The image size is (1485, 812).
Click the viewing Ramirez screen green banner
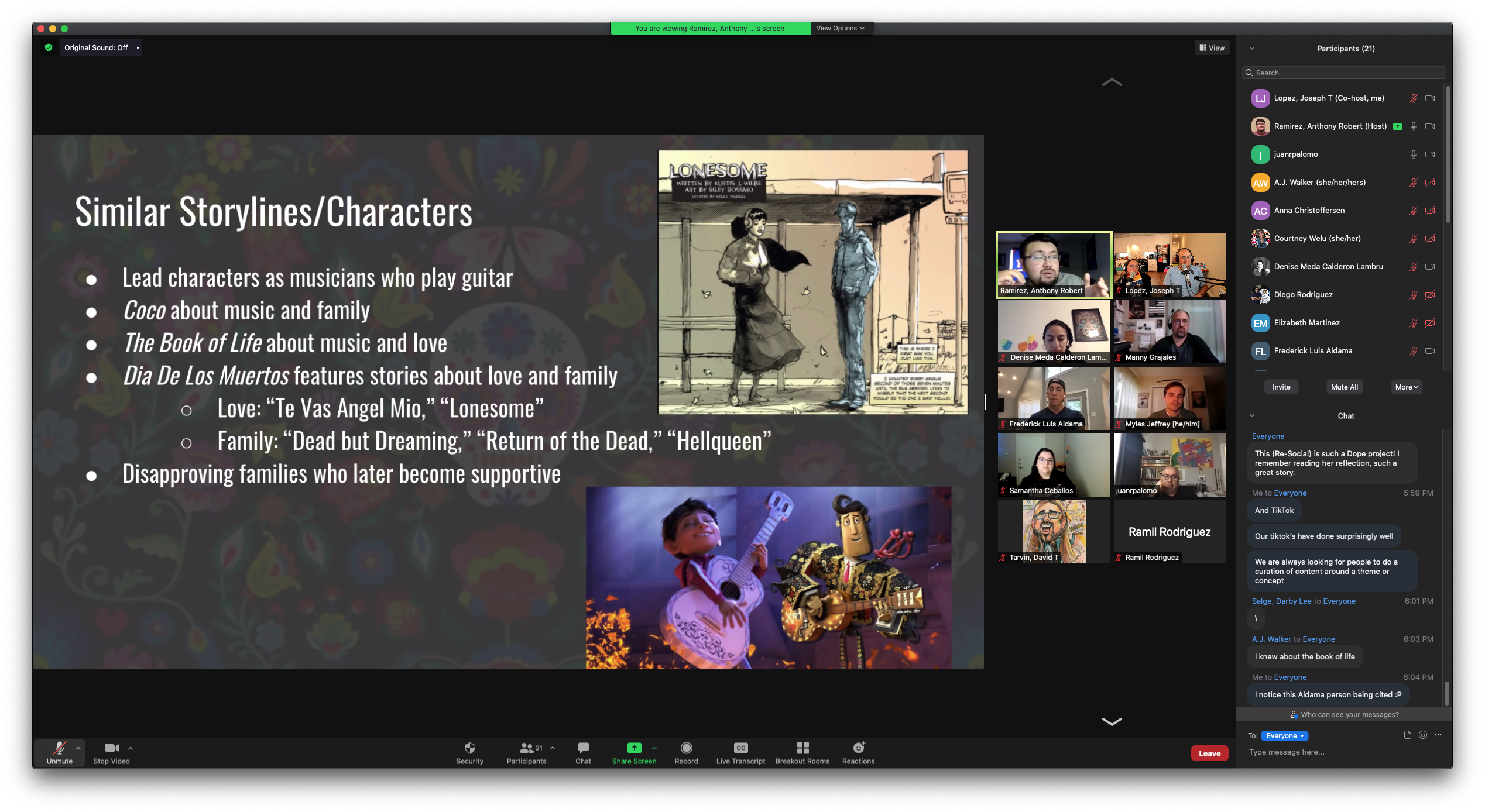click(x=709, y=28)
